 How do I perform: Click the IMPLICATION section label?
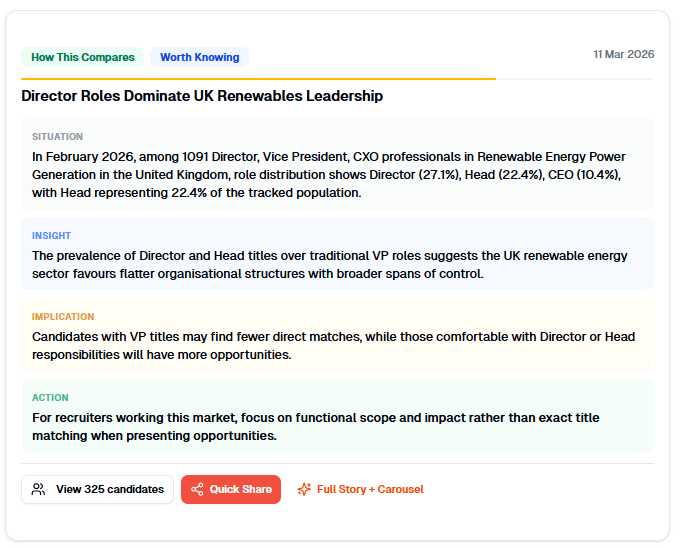tap(63, 317)
